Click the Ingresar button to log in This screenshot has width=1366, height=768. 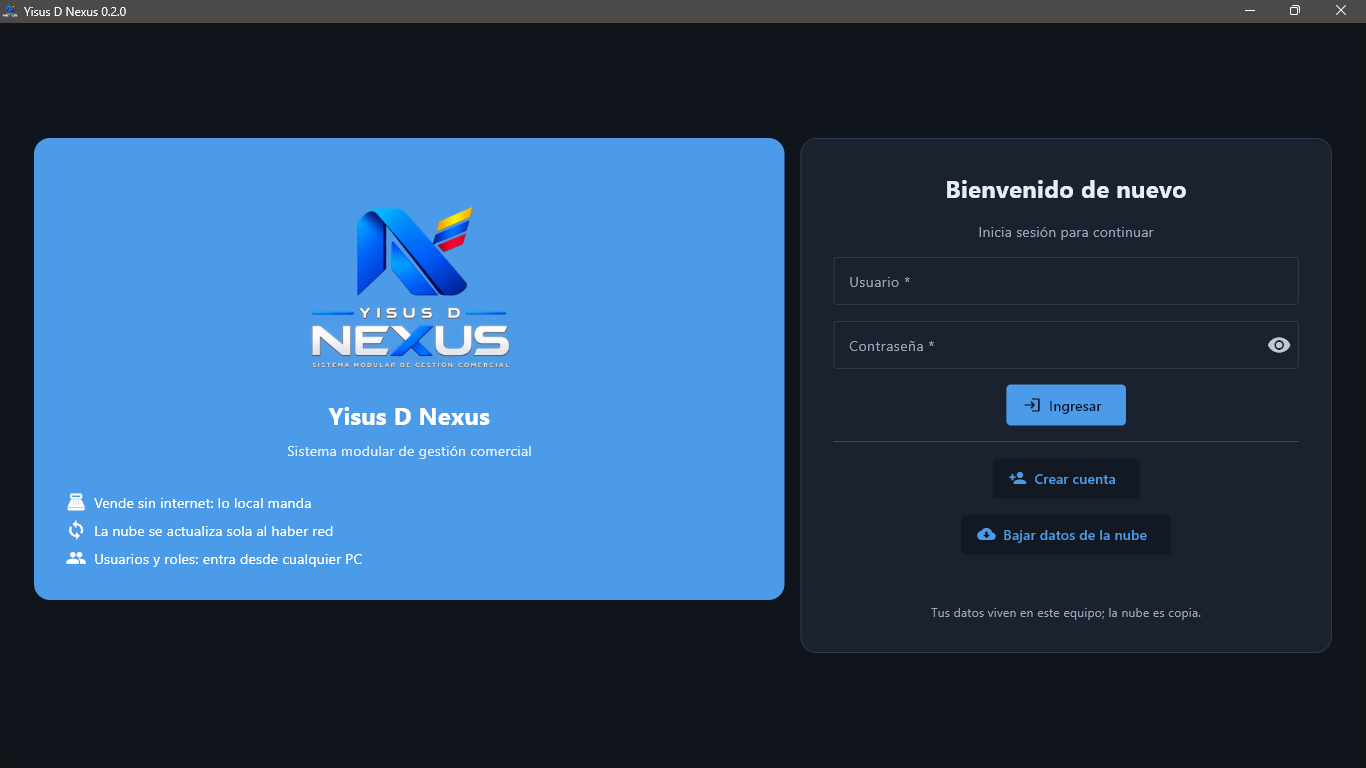click(1066, 405)
